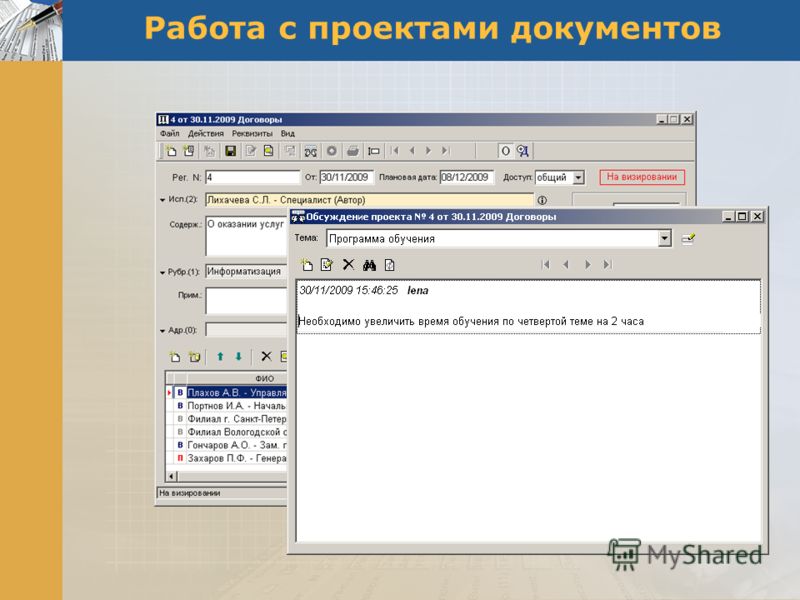800x600 pixels.
Task: Click the binoculars search icon
Action: (369, 265)
